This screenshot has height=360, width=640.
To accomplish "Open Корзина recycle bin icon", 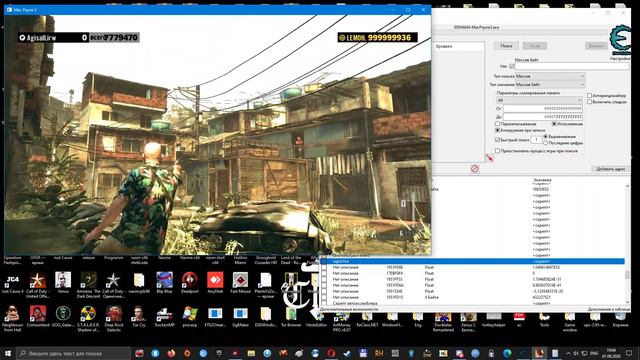I will pos(620,320).
